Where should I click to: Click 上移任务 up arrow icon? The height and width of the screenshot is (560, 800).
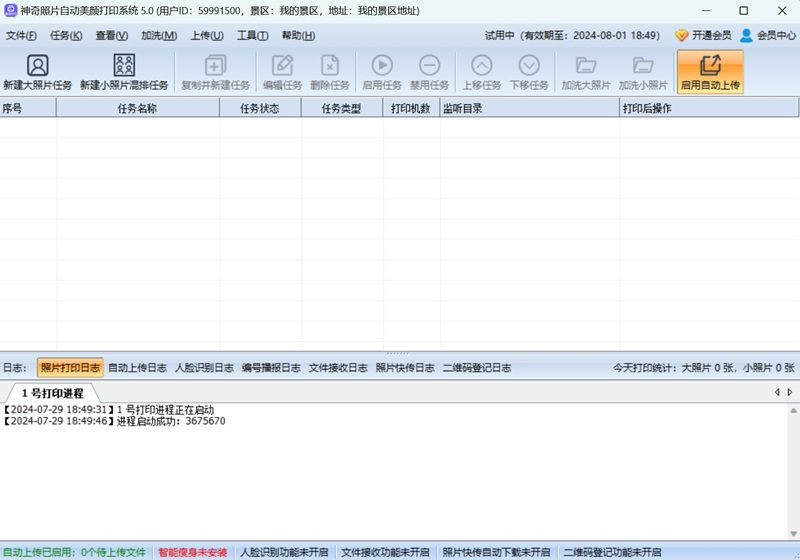(482, 65)
